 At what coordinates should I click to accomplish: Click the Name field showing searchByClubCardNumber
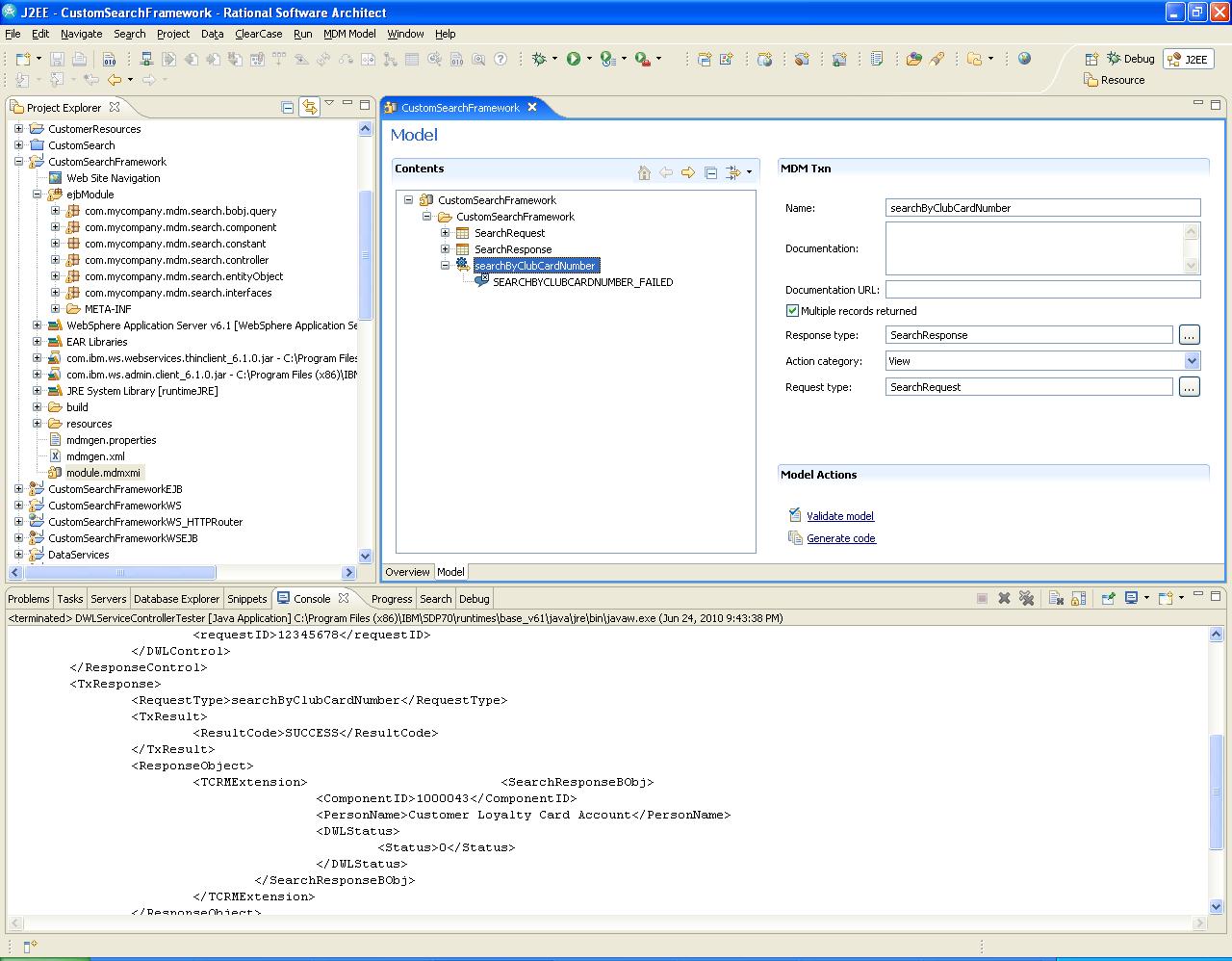click(x=1042, y=207)
